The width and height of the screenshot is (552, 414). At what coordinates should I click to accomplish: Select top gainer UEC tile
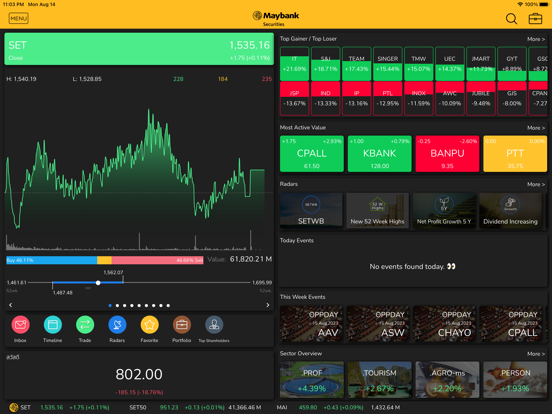click(450, 64)
